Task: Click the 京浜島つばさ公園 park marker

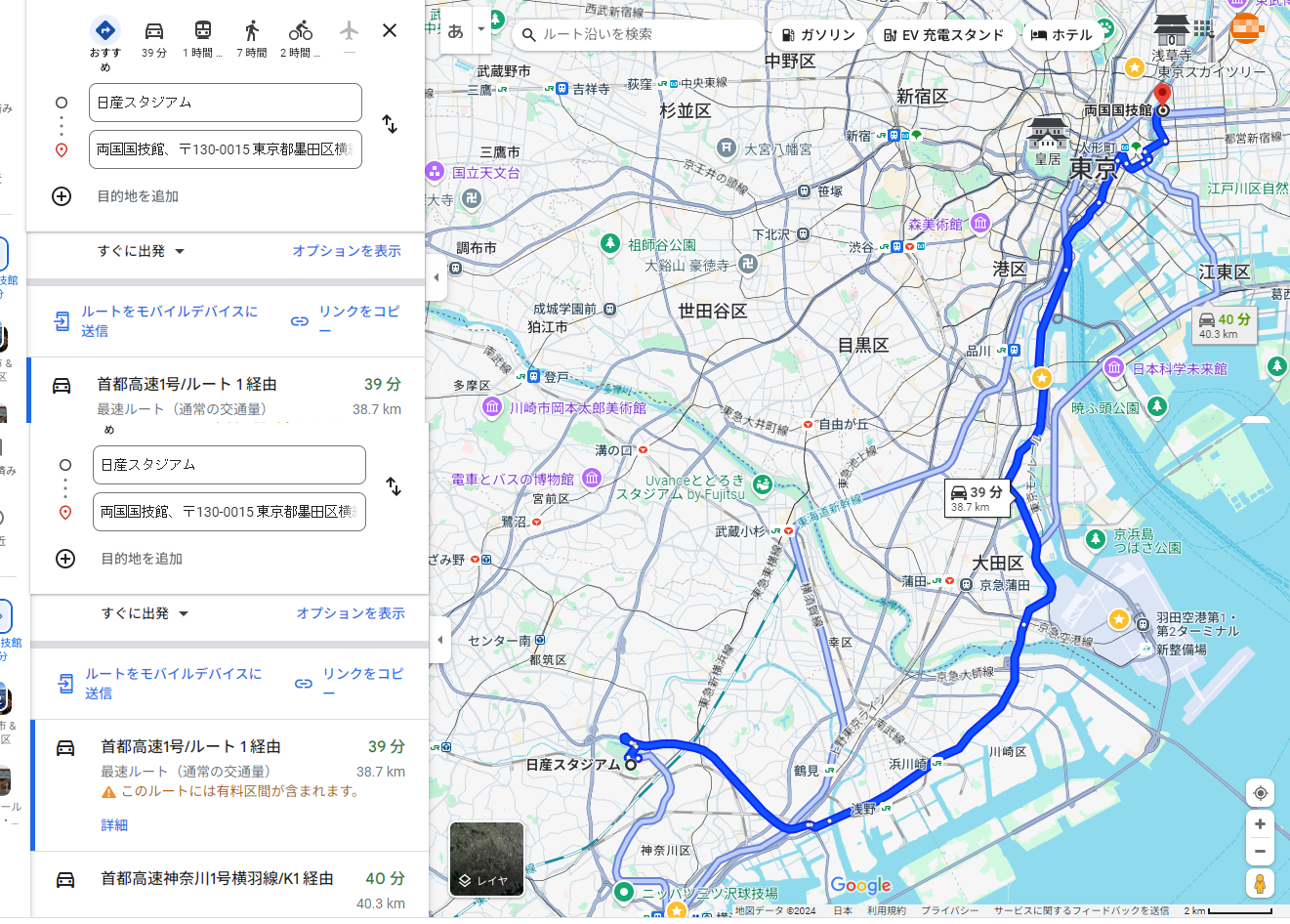Action: click(x=1098, y=538)
